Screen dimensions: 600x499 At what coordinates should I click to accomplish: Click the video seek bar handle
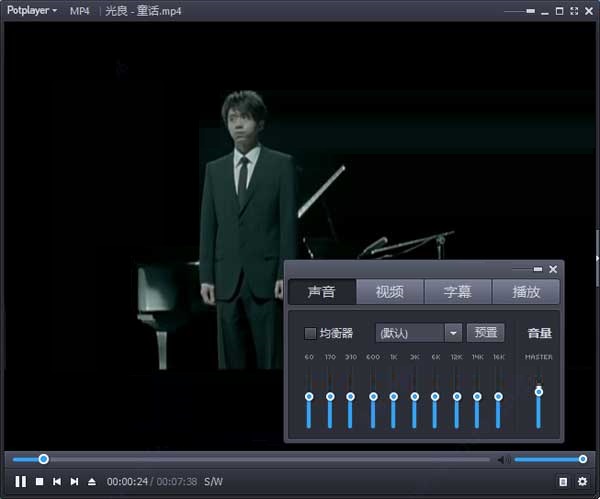tap(43, 459)
